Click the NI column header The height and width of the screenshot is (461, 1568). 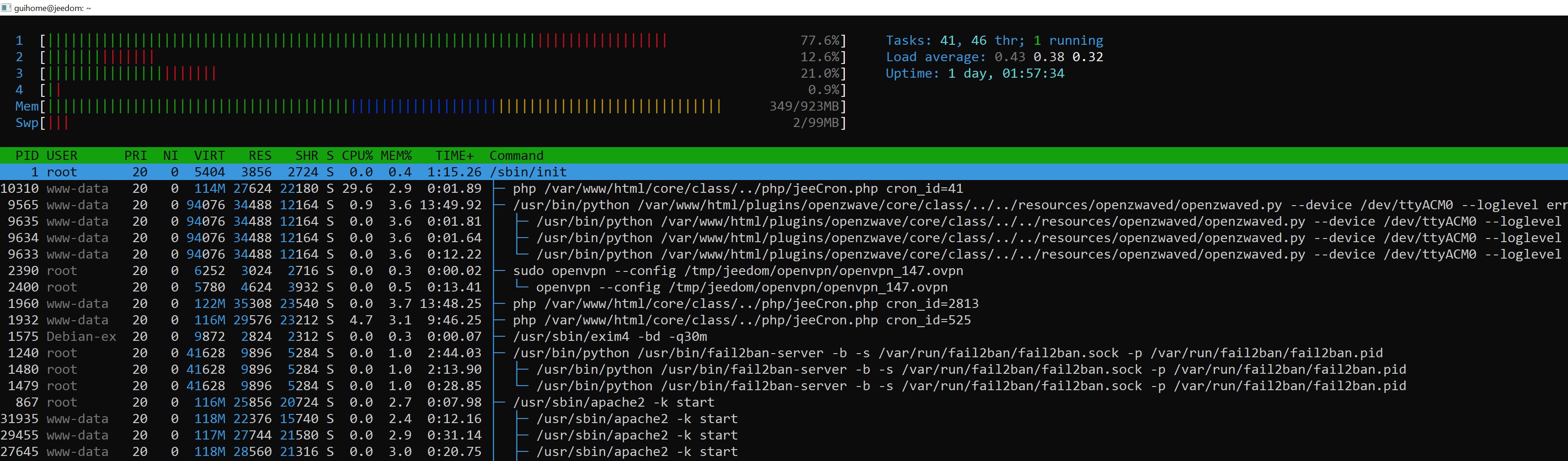(171, 156)
